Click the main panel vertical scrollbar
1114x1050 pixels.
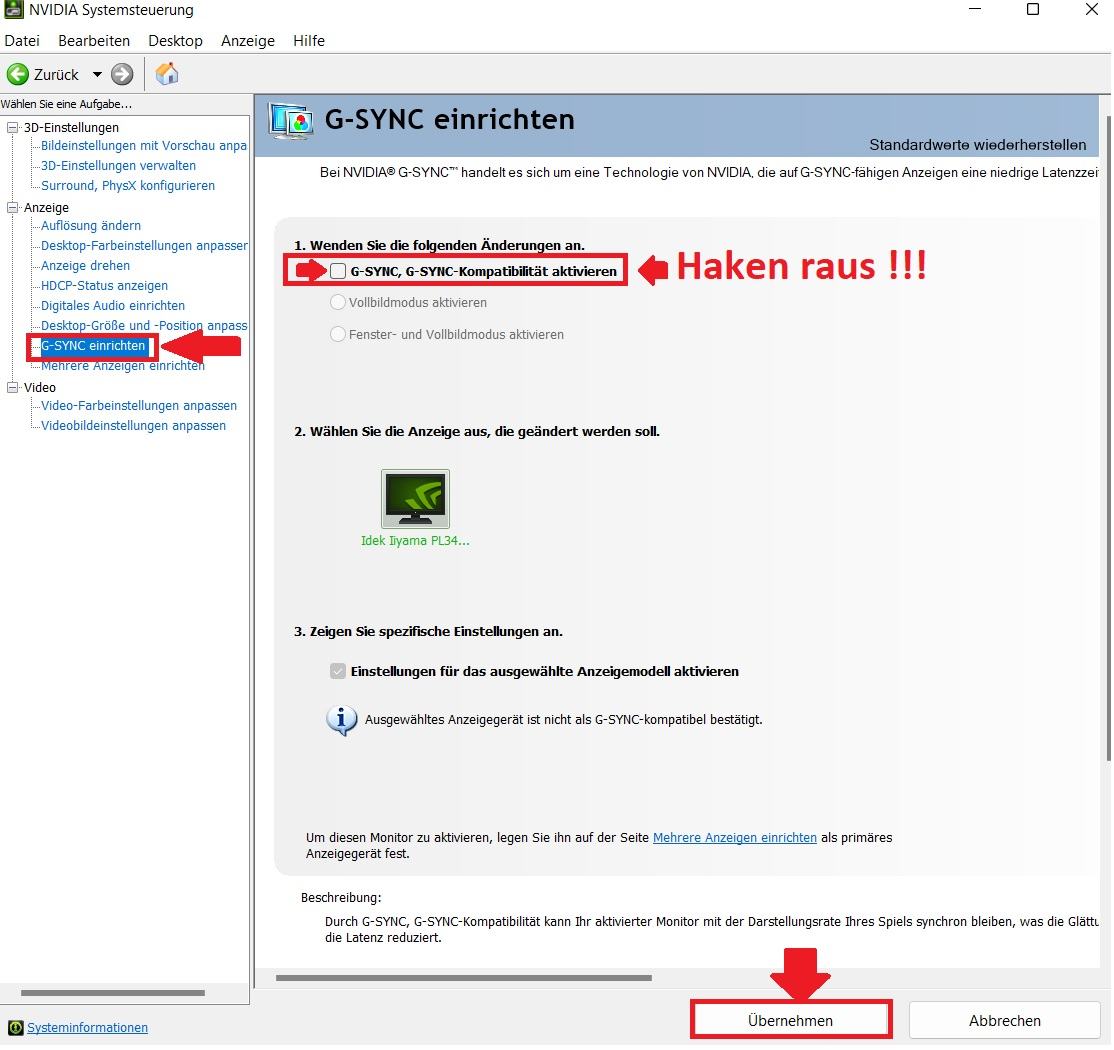pyautogui.click(x=1110, y=438)
